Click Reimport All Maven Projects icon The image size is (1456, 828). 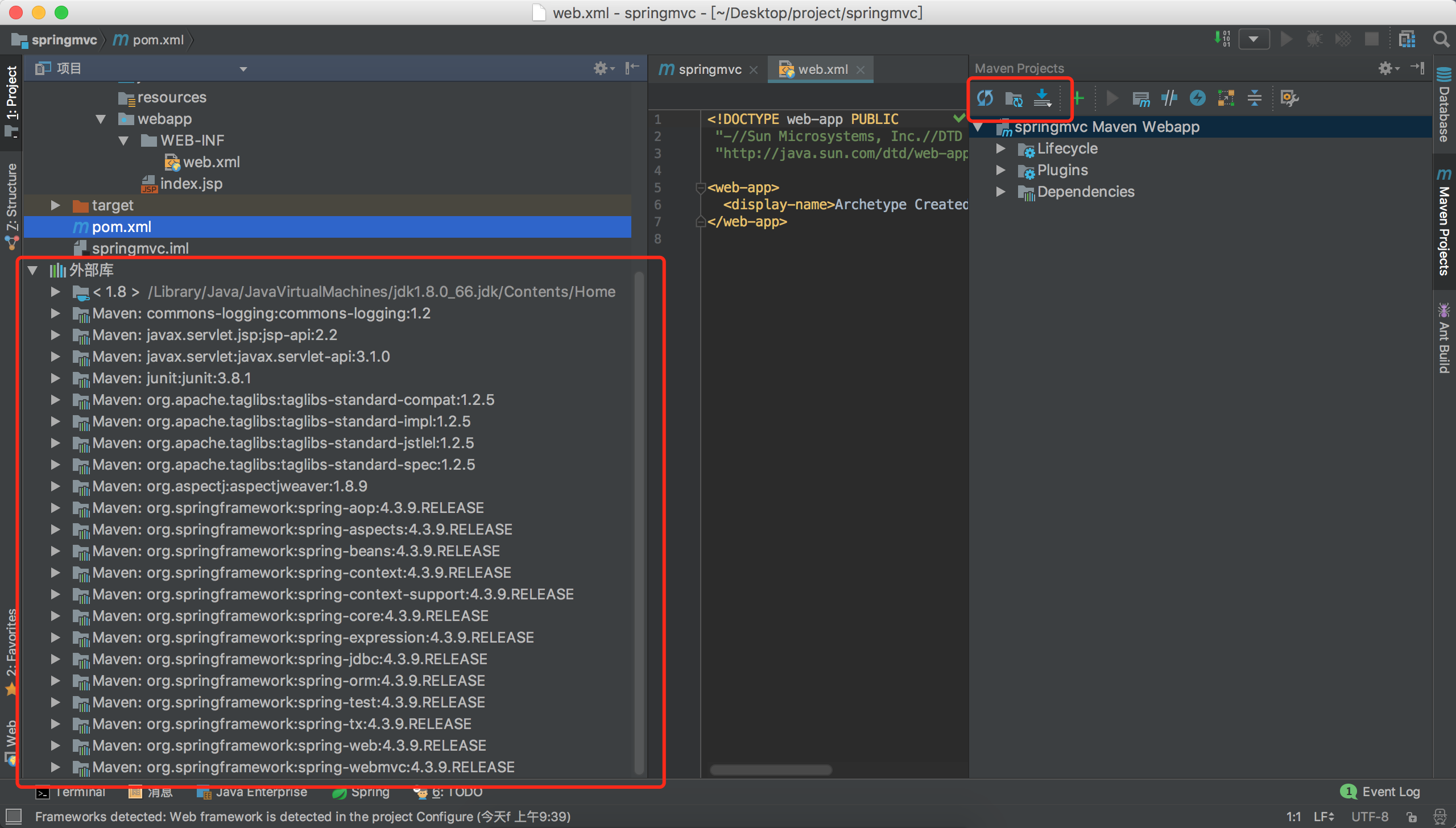pyautogui.click(x=985, y=98)
